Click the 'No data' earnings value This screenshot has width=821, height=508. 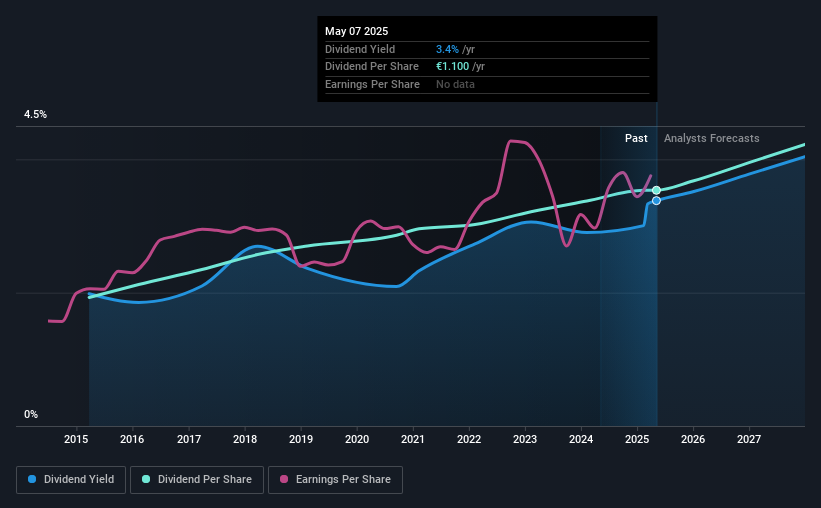455,84
